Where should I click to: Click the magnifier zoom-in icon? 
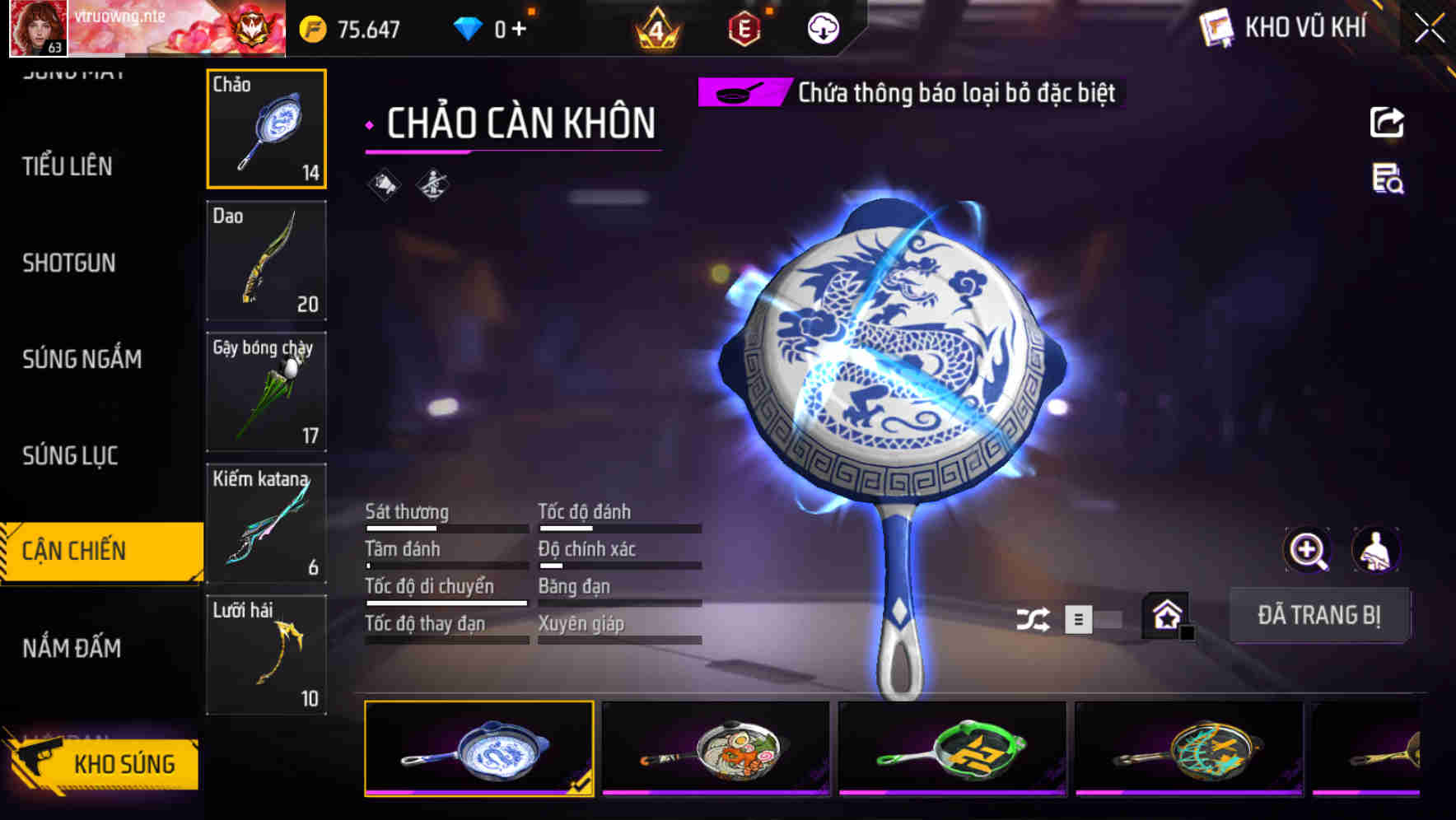pos(1308,551)
